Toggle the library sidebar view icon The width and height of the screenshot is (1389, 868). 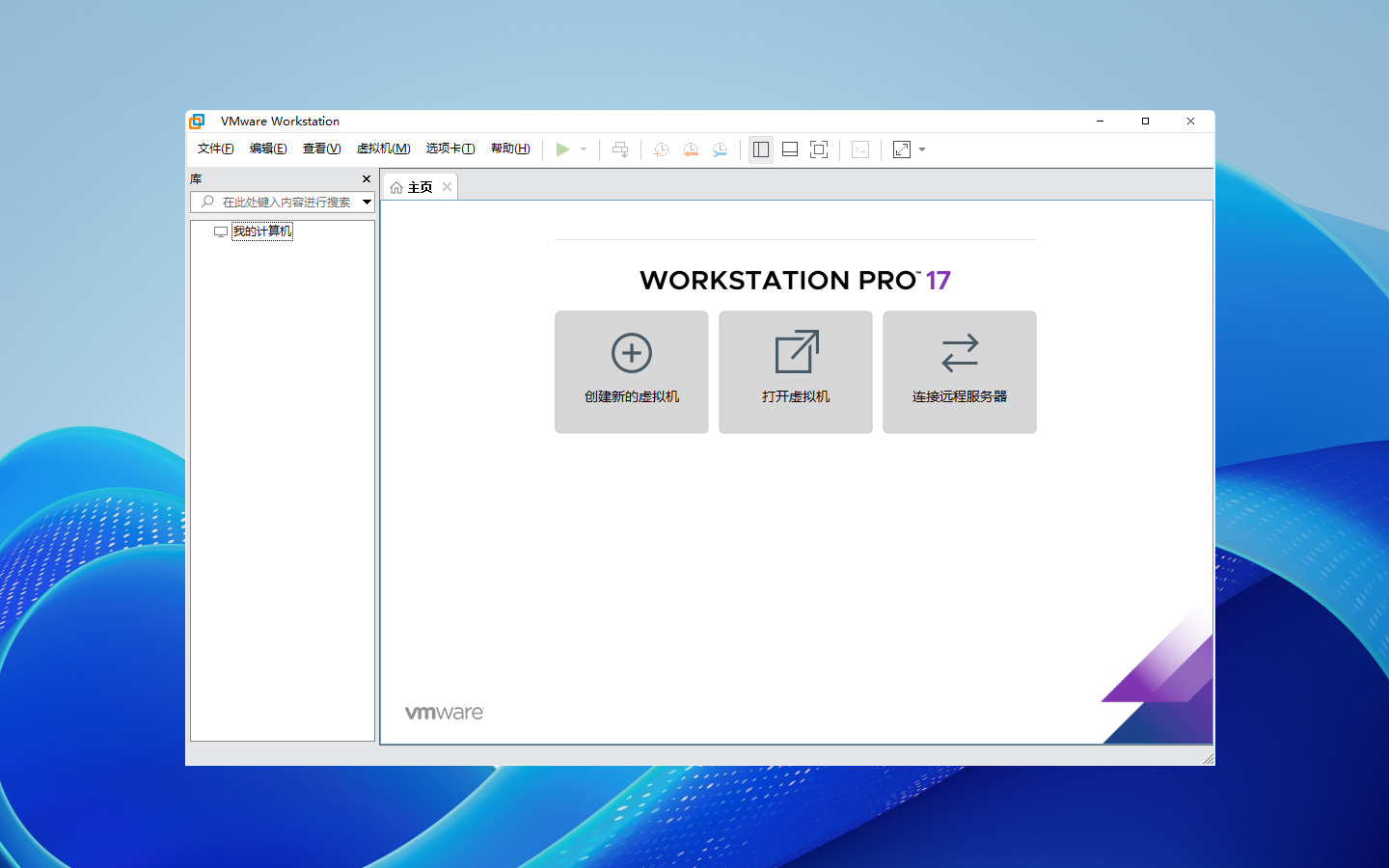[x=761, y=149]
